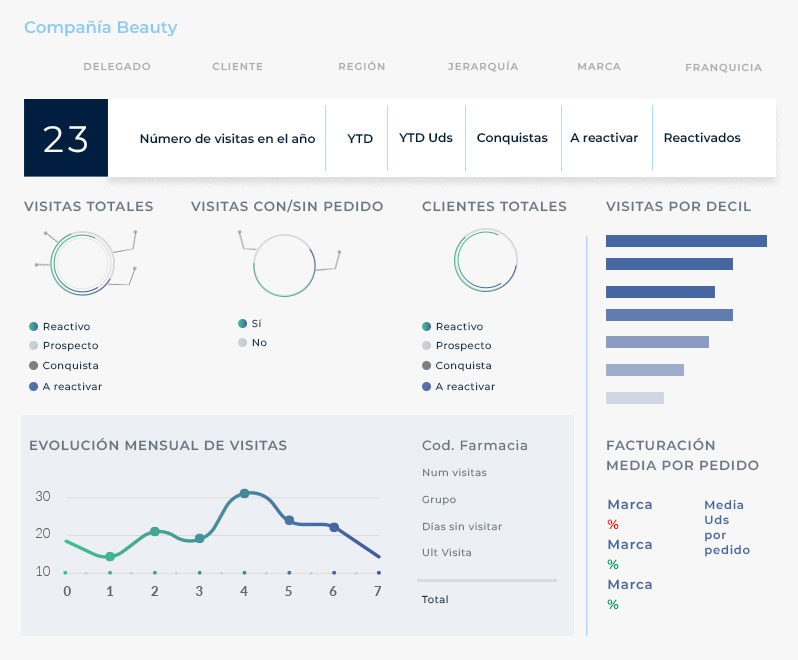Click the Visitas Totales donut chart

[x=81, y=264]
